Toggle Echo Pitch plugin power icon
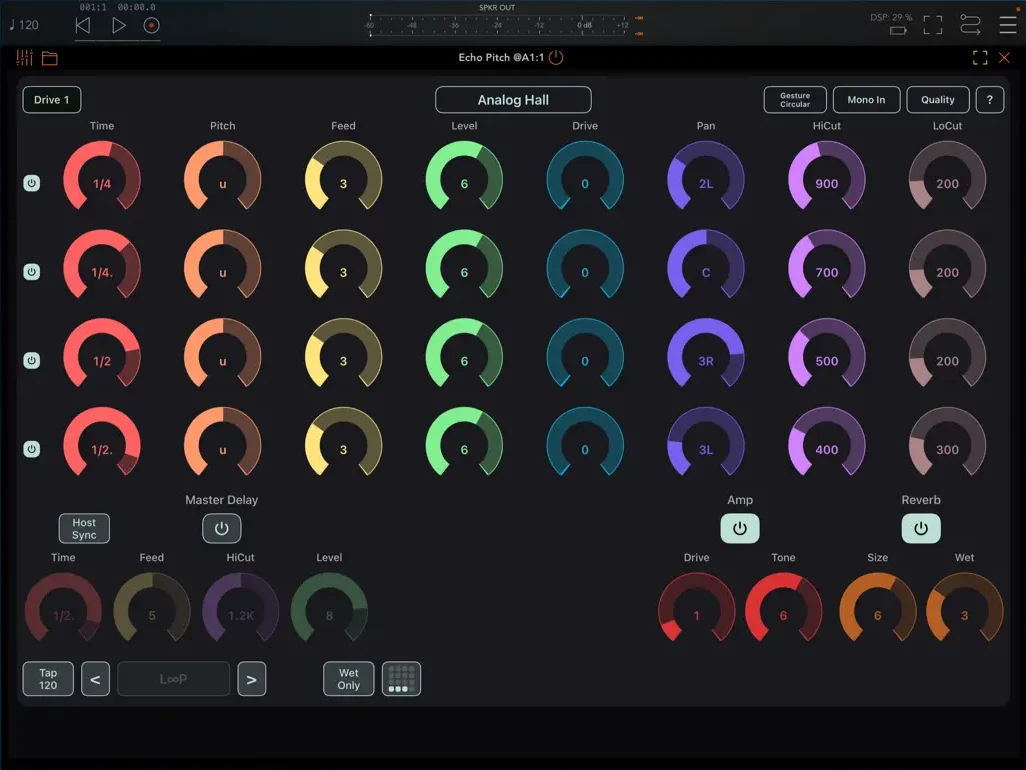Viewport: 1026px width, 770px height. pos(556,58)
